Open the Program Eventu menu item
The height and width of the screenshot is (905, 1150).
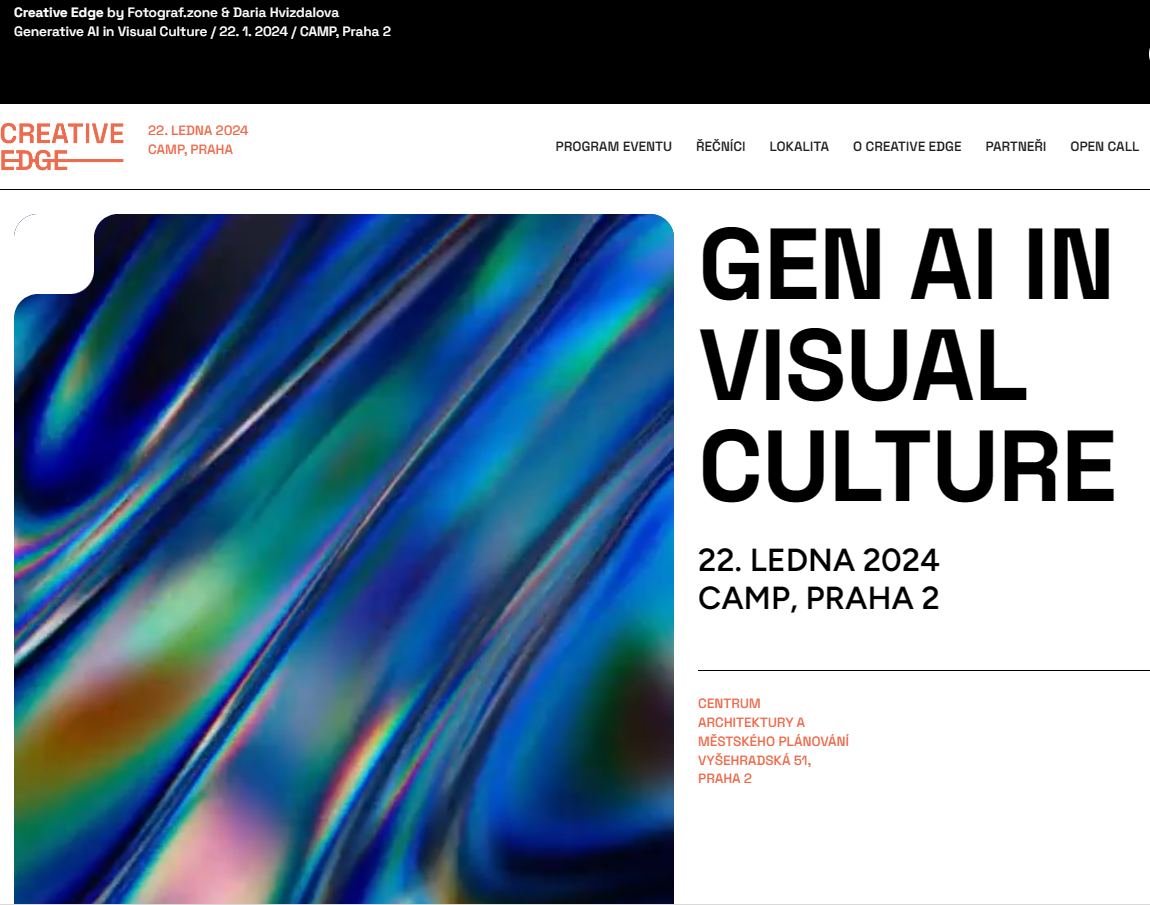click(613, 147)
